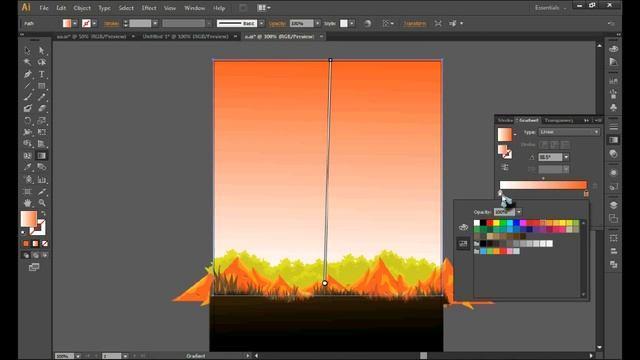Viewport: 640px width, 360px height.
Task: Select the Width tool
Action: click(x=27, y=132)
